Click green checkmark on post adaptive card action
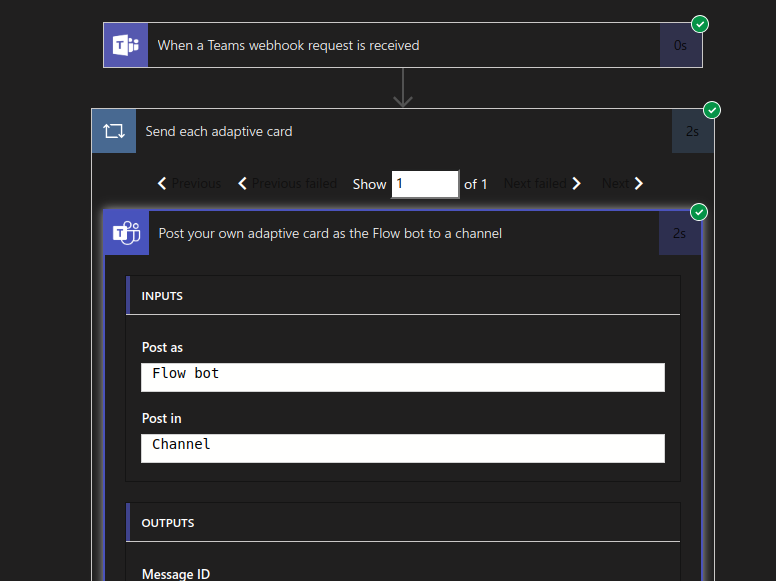The width and height of the screenshot is (776, 581). coord(699,212)
